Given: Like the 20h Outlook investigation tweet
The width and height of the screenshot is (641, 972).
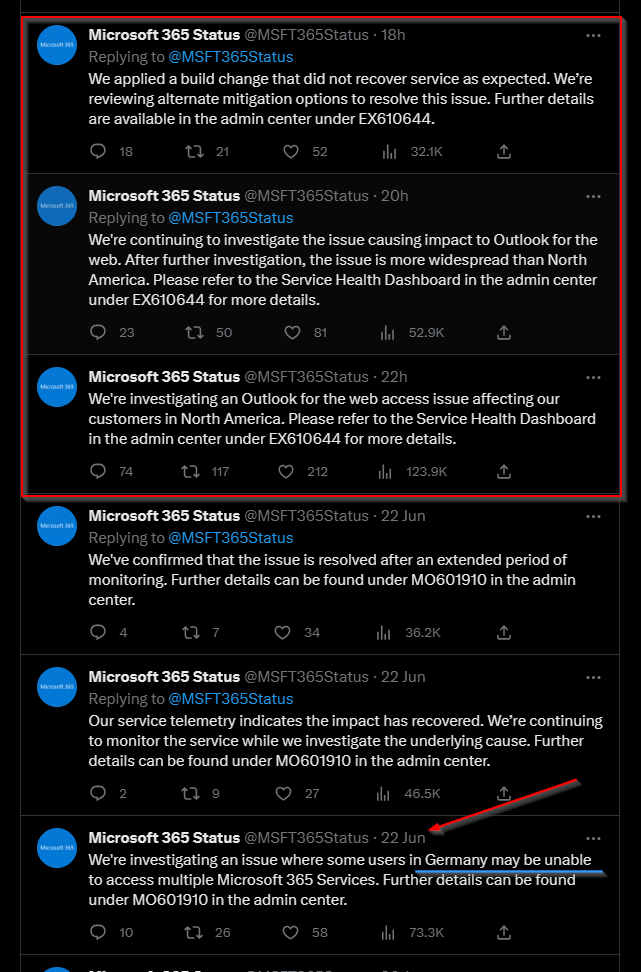Looking at the screenshot, I should tap(291, 332).
